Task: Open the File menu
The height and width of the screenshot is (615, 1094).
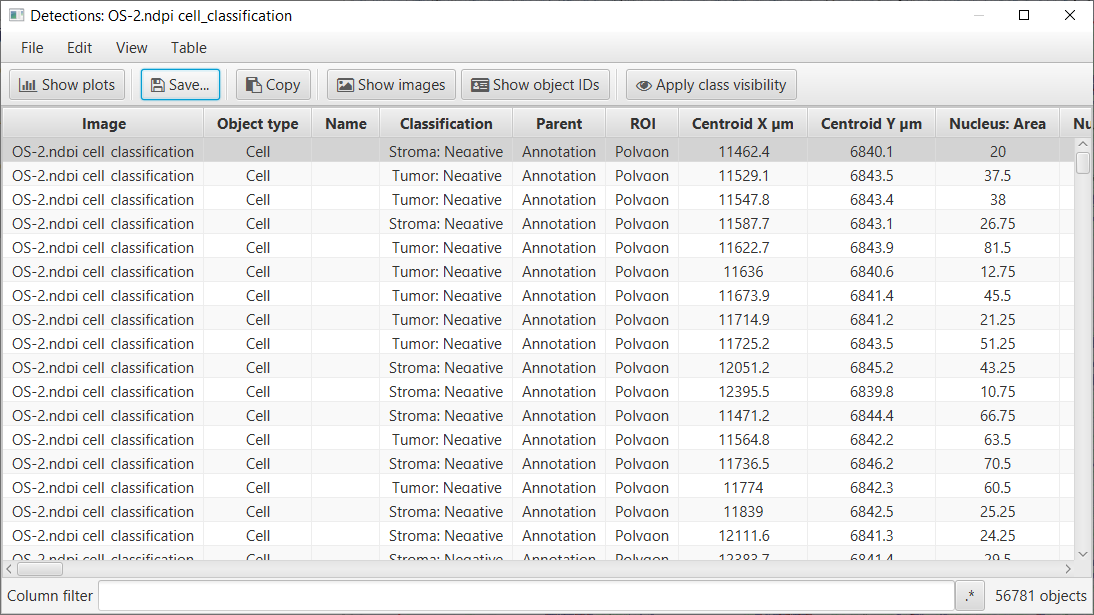Action: (32, 47)
